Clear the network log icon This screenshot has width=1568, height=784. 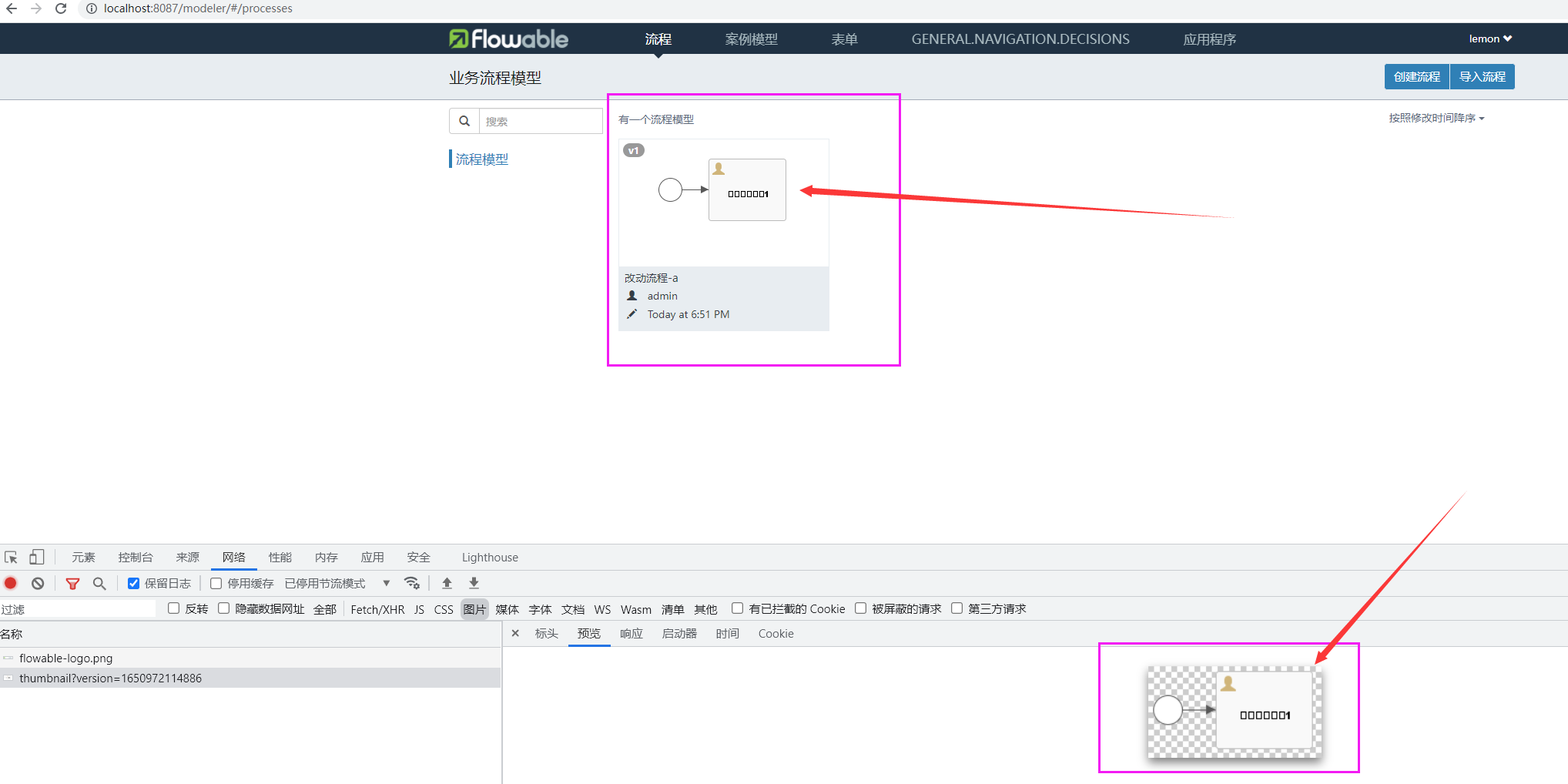point(38,583)
